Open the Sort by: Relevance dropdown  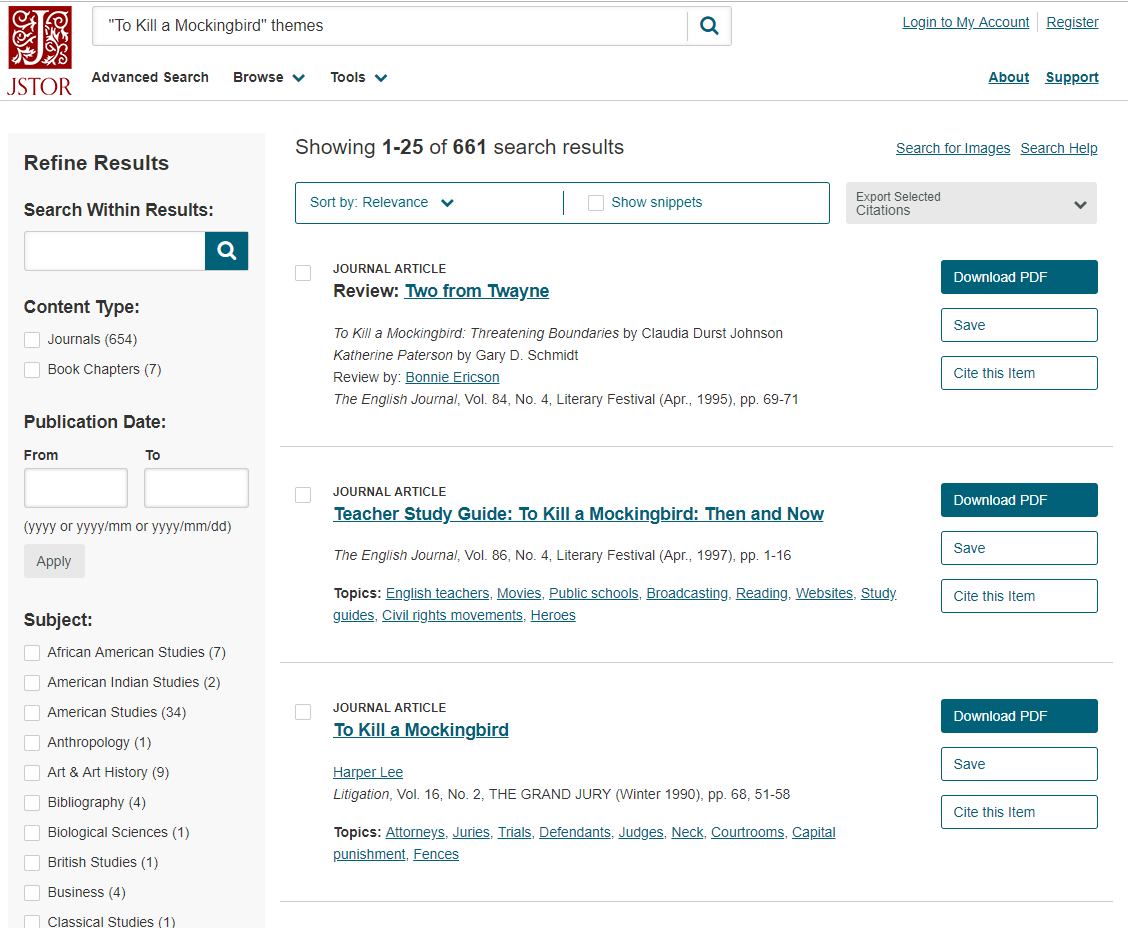[x=382, y=203]
